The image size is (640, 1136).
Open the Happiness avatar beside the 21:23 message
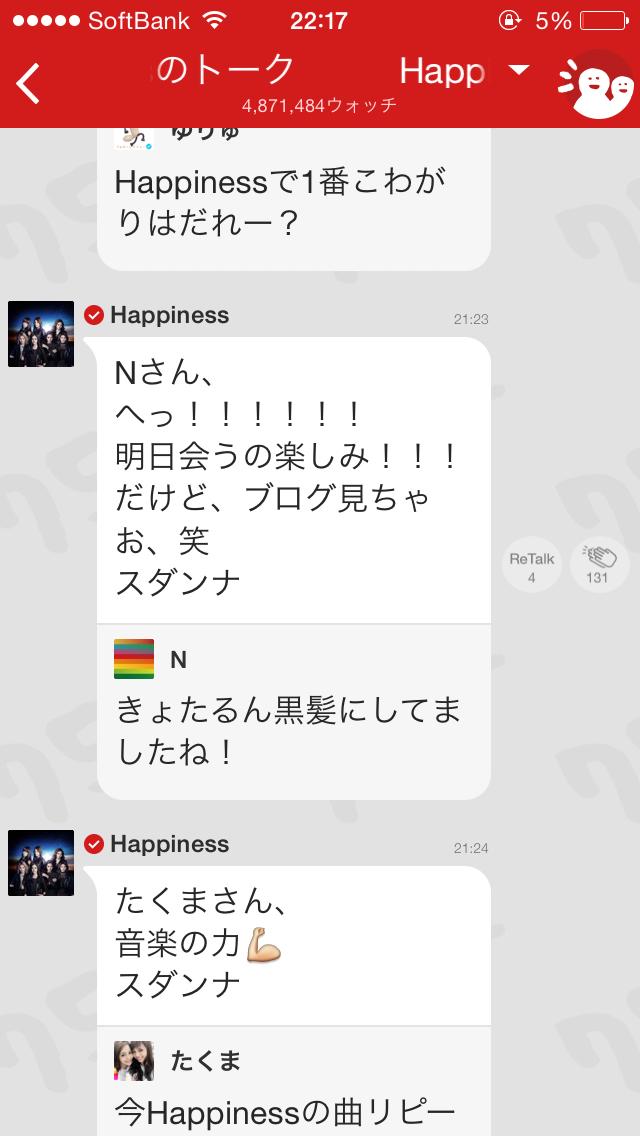[x=41, y=334]
